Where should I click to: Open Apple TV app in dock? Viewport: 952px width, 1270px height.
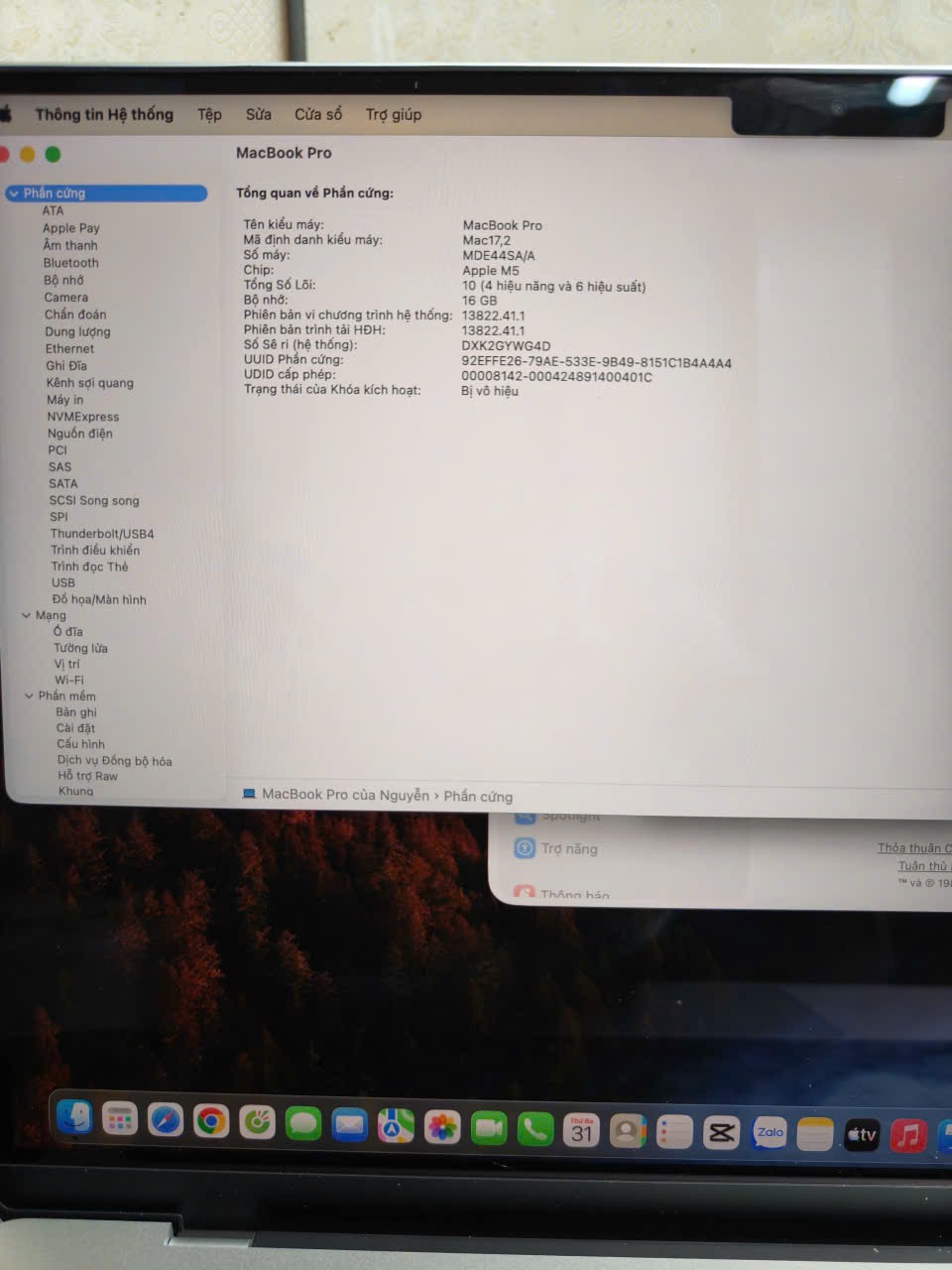pos(861,1134)
